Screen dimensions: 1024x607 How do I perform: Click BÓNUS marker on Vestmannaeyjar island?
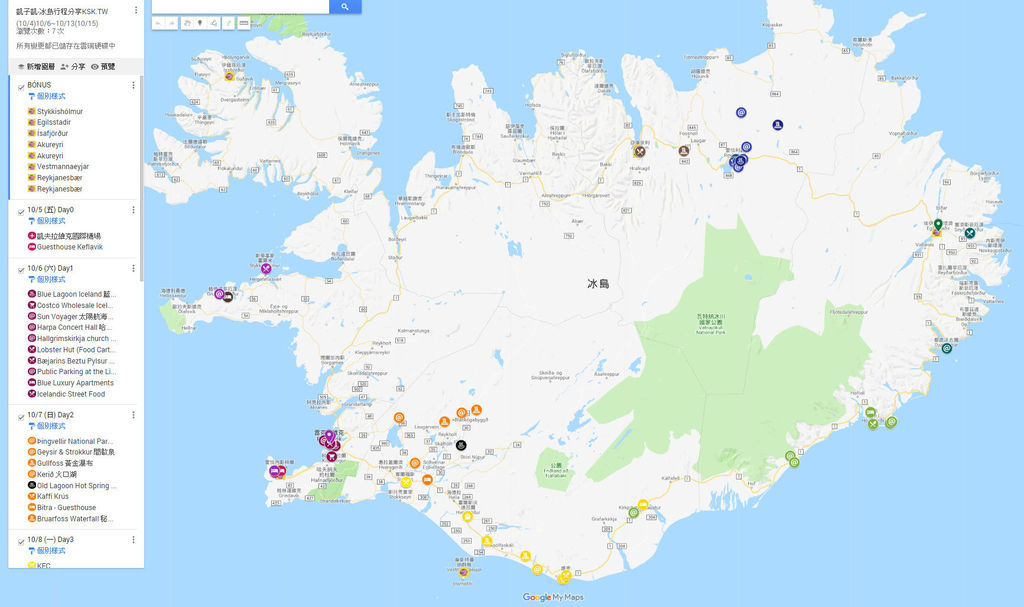coord(464,572)
